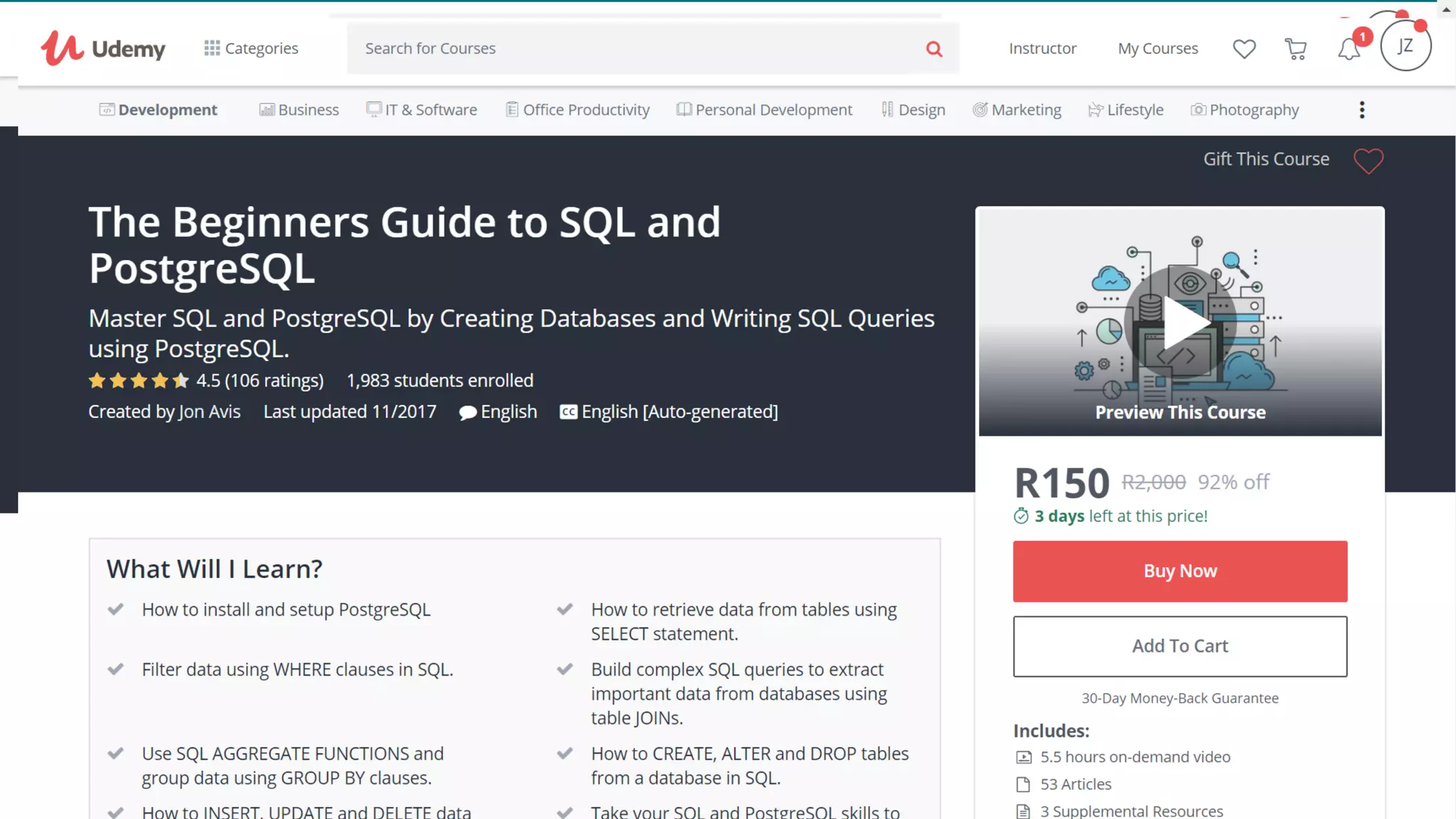Screen dimensions: 1456x819
Task: Focus the Search for Courses field
Action: pos(633,48)
